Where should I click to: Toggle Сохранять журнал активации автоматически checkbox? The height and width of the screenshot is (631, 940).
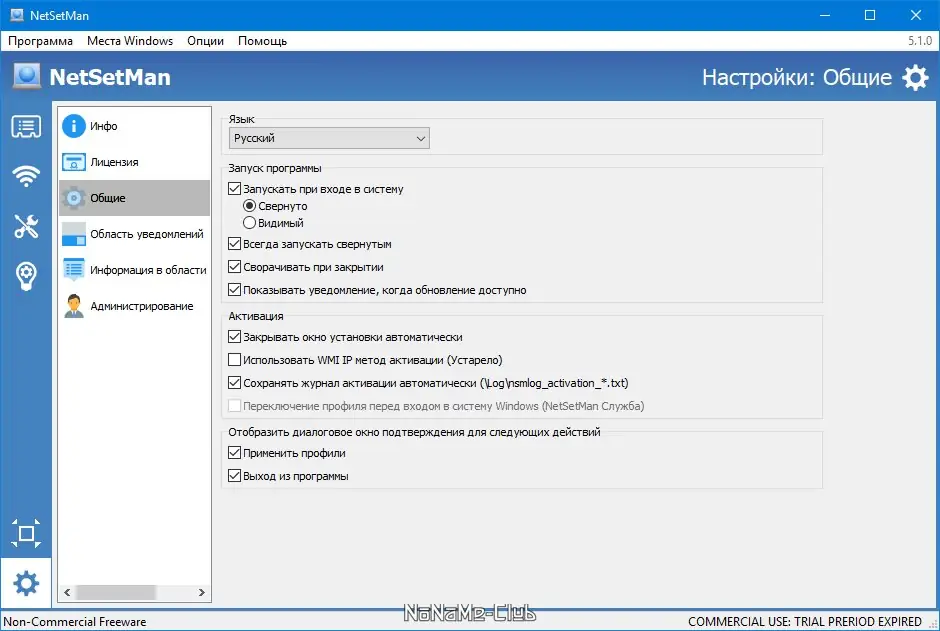[234, 382]
